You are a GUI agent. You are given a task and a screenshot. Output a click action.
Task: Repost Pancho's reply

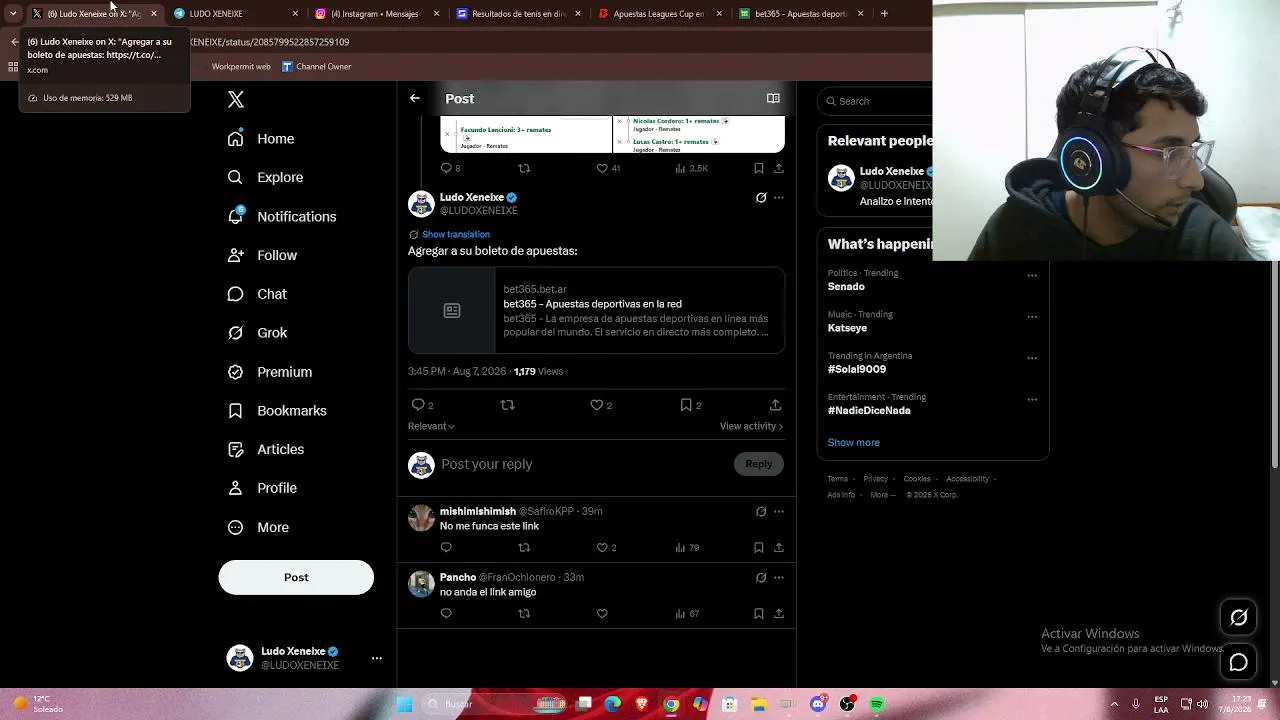point(524,613)
